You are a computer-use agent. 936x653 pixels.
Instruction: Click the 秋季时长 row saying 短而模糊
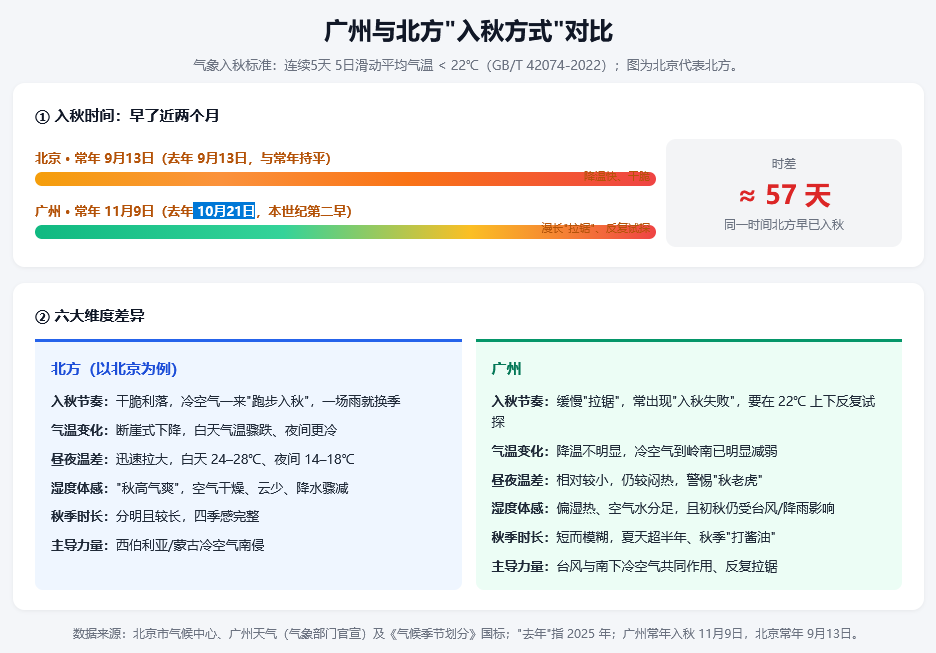pos(633,537)
